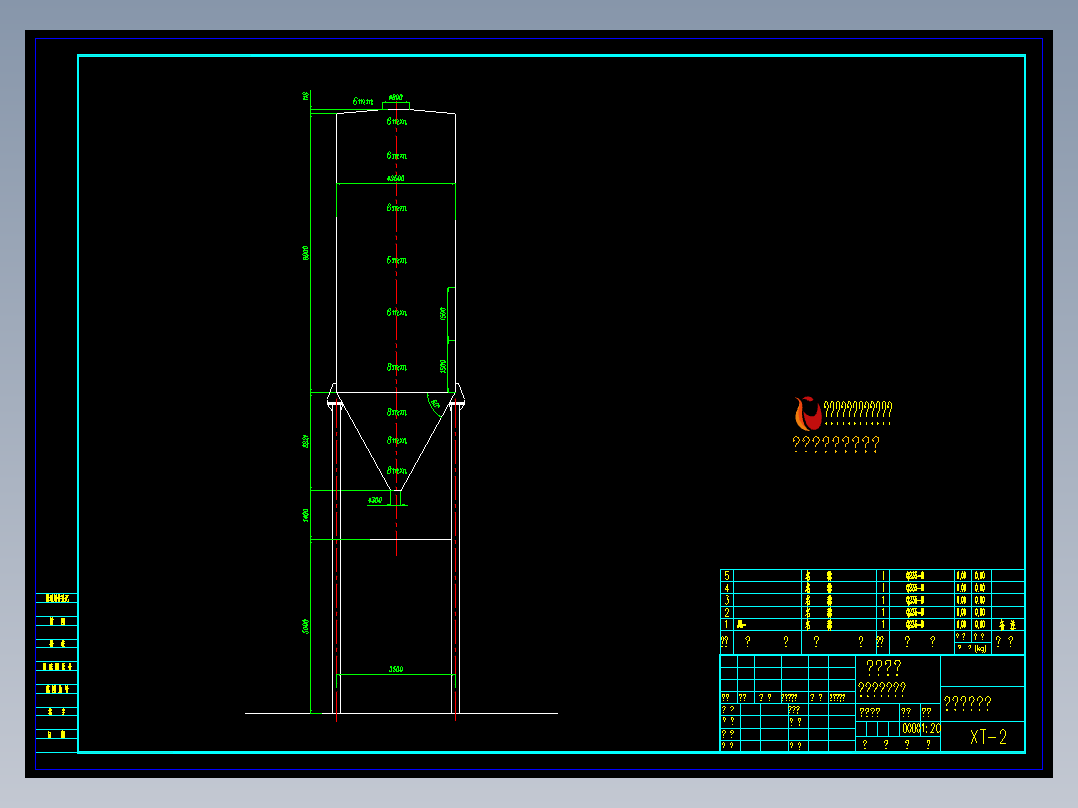Click row number 3 in parts list
Viewport: 1078px width, 808px height.
727,600
